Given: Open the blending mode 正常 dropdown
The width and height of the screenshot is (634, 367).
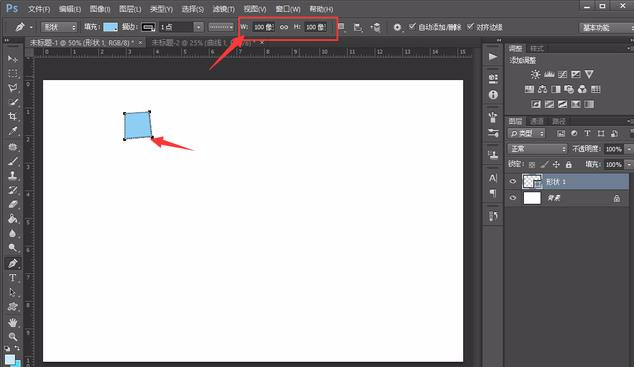Looking at the screenshot, I should coord(537,149).
